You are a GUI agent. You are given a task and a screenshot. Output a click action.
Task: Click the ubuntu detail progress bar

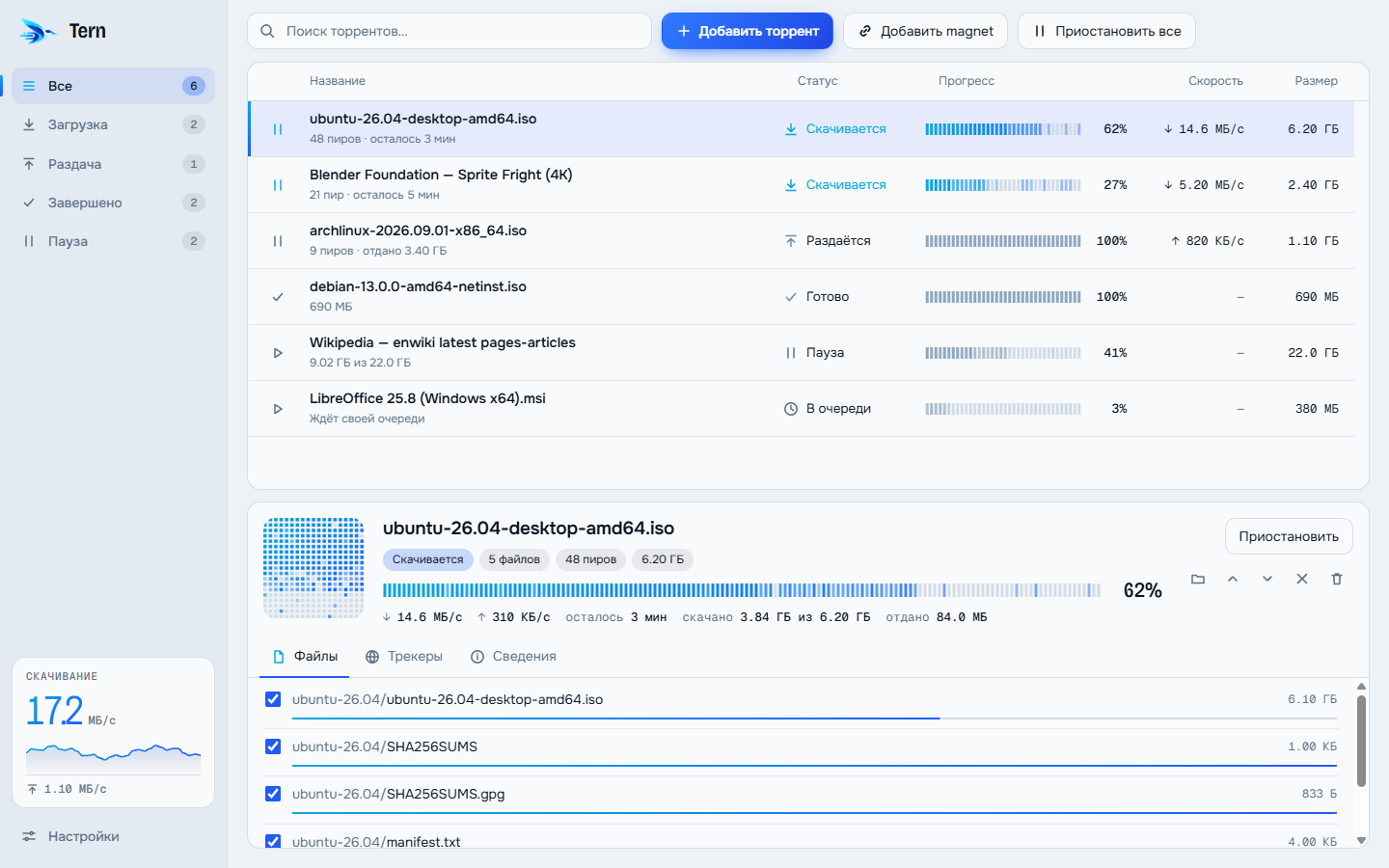[742, 590]
